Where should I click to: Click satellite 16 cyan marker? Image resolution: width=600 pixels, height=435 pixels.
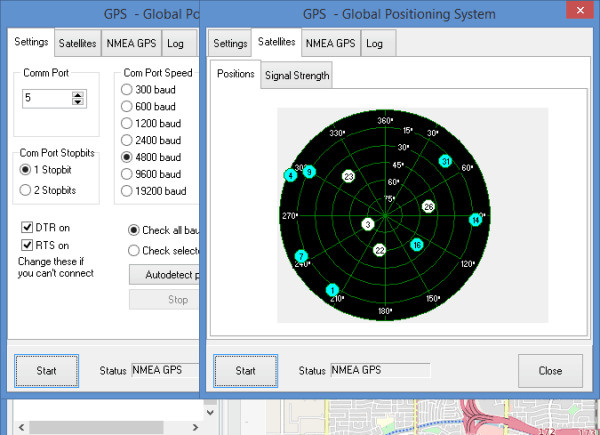417,244
